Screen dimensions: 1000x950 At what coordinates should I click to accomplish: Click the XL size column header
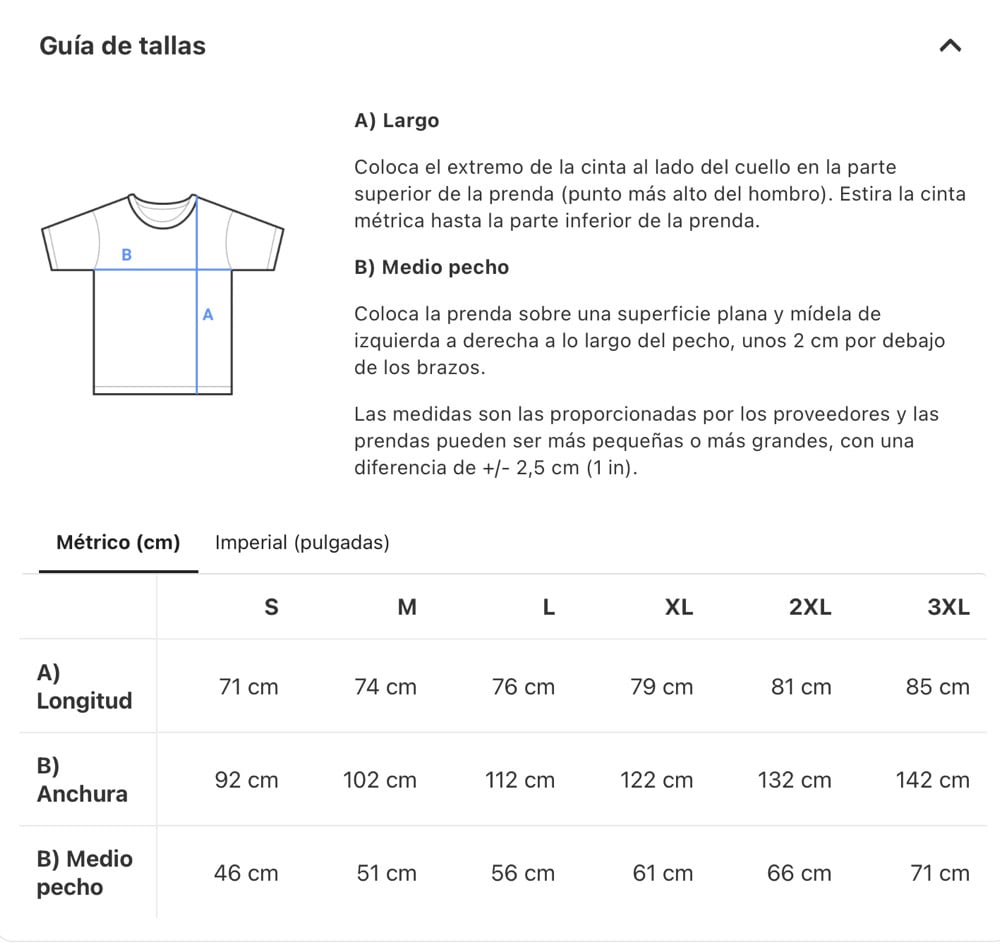(679, 607)
